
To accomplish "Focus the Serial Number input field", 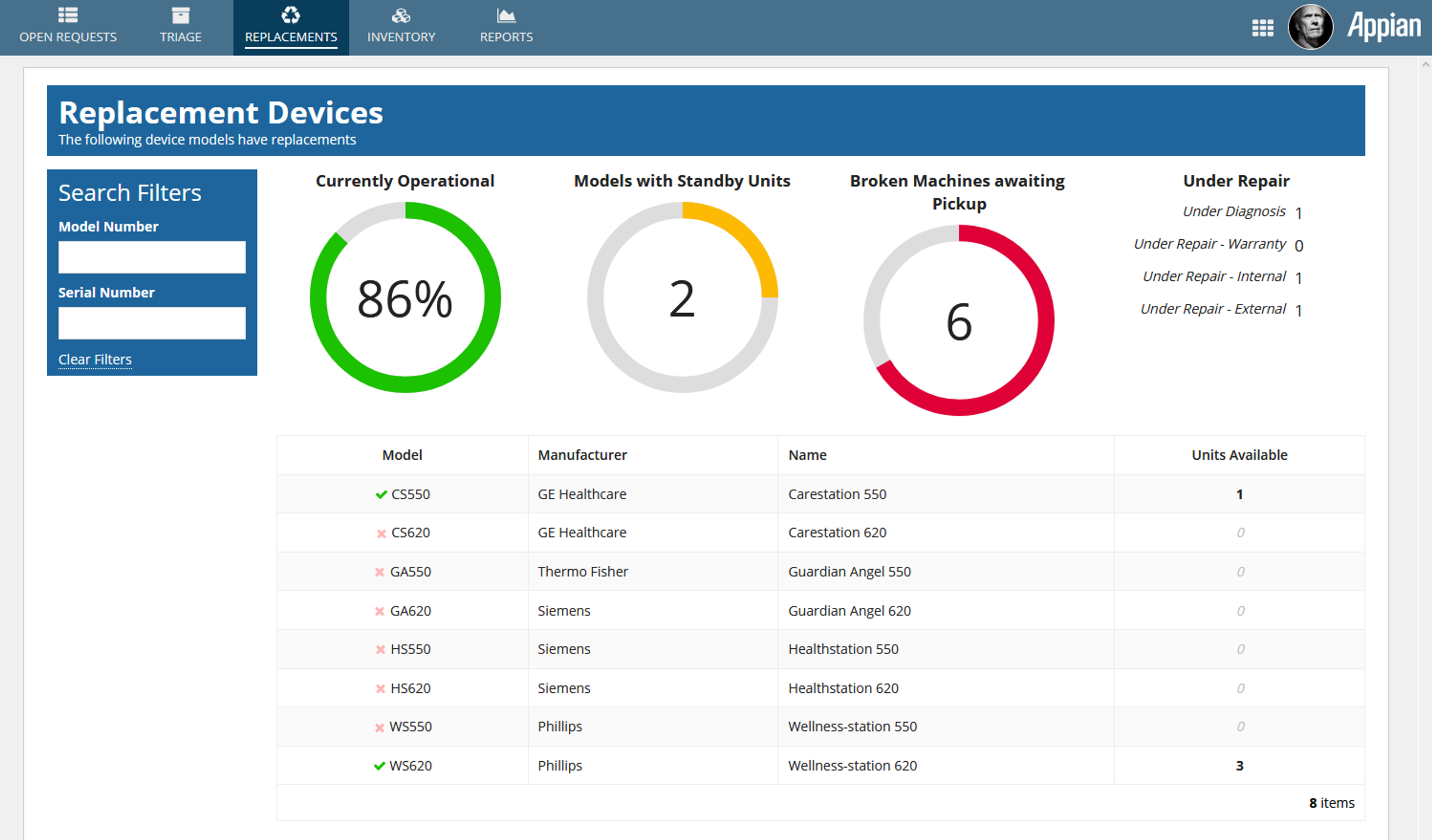I will pos(152,323).
